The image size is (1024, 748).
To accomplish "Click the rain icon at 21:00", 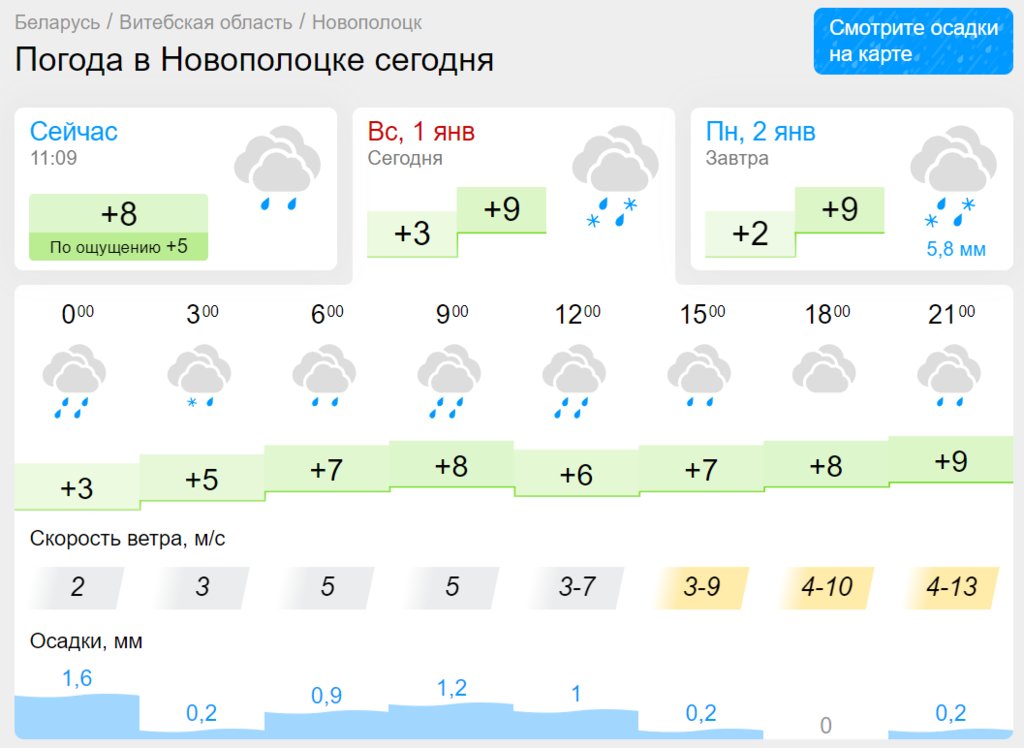I will tap(950, 377).
